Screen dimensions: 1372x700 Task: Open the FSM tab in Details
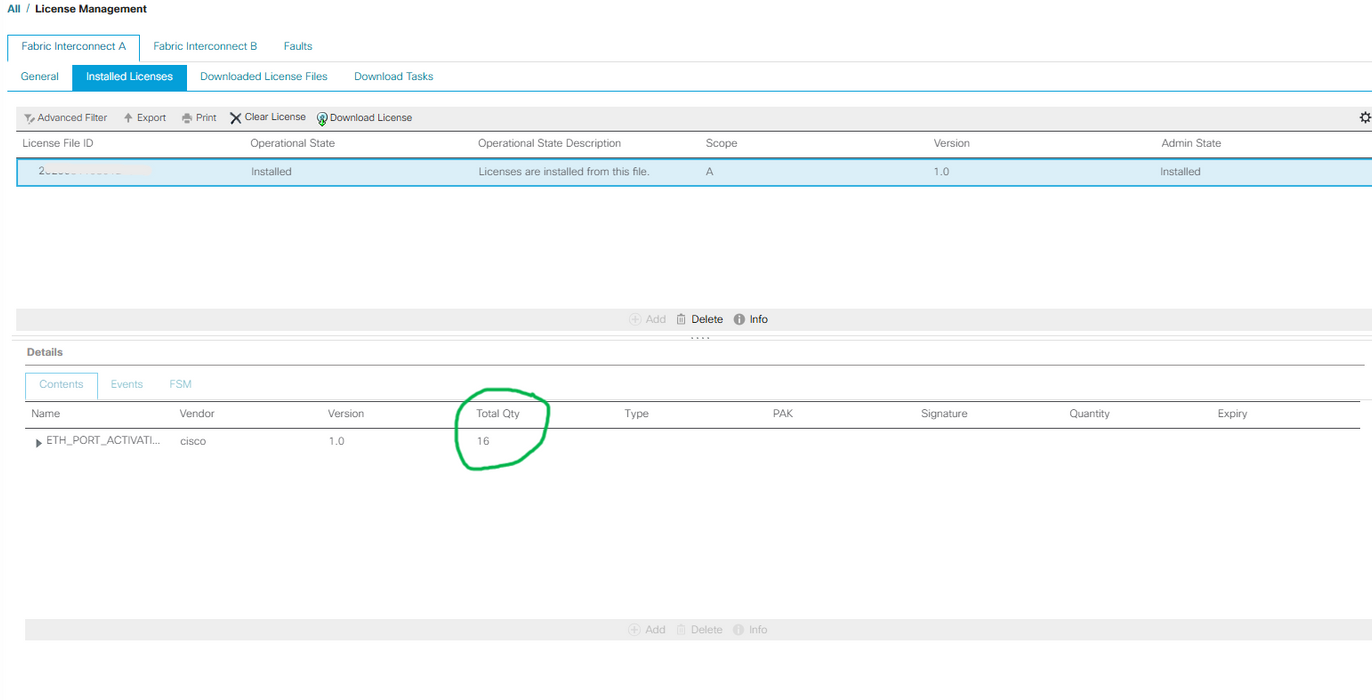pyautogui.click(x=181, y=384)
